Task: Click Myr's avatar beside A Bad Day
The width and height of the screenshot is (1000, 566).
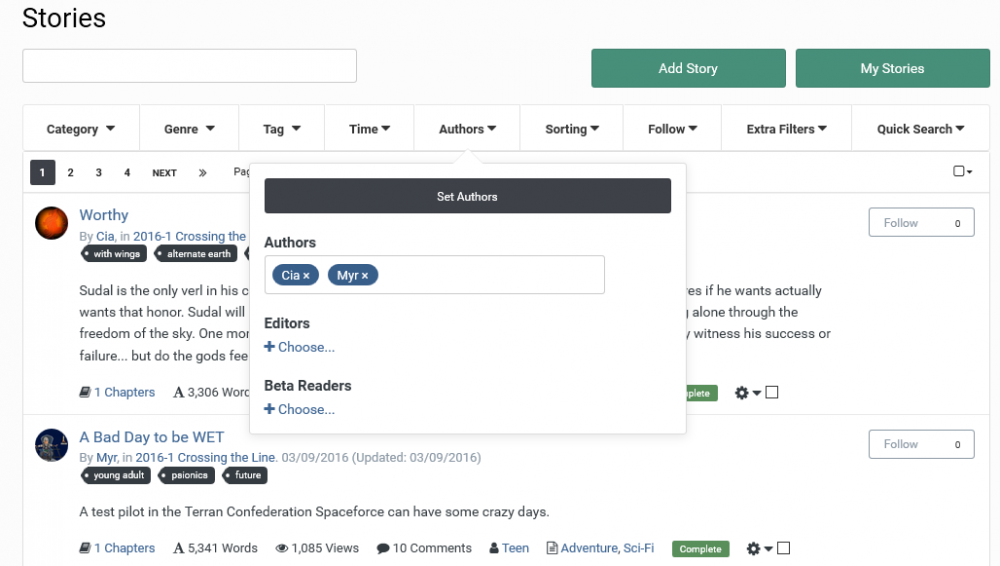Action: pos(51,445)
